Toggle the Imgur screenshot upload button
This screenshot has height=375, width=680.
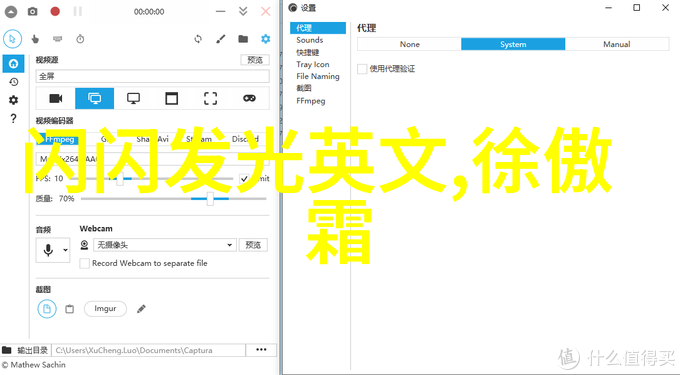tap(105, 309)
